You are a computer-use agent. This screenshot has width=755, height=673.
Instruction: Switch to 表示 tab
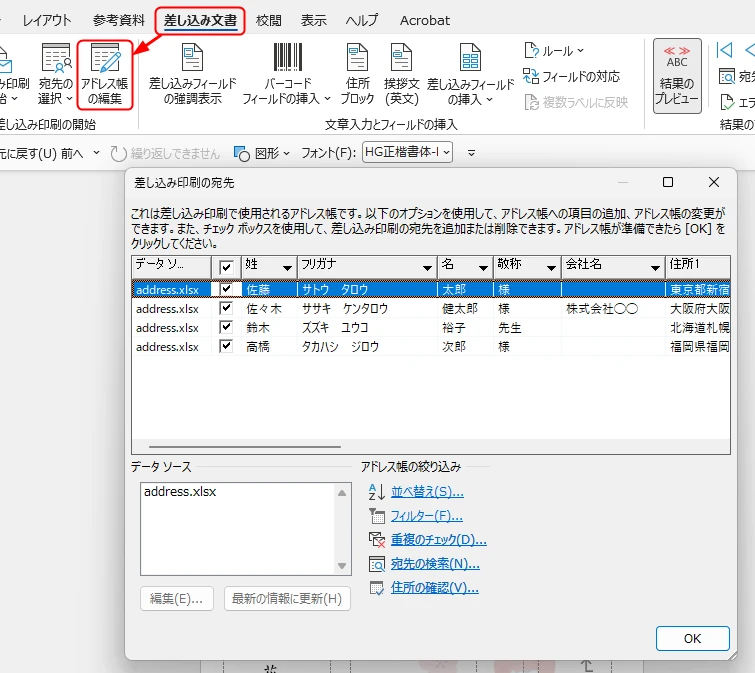(313, 20)
